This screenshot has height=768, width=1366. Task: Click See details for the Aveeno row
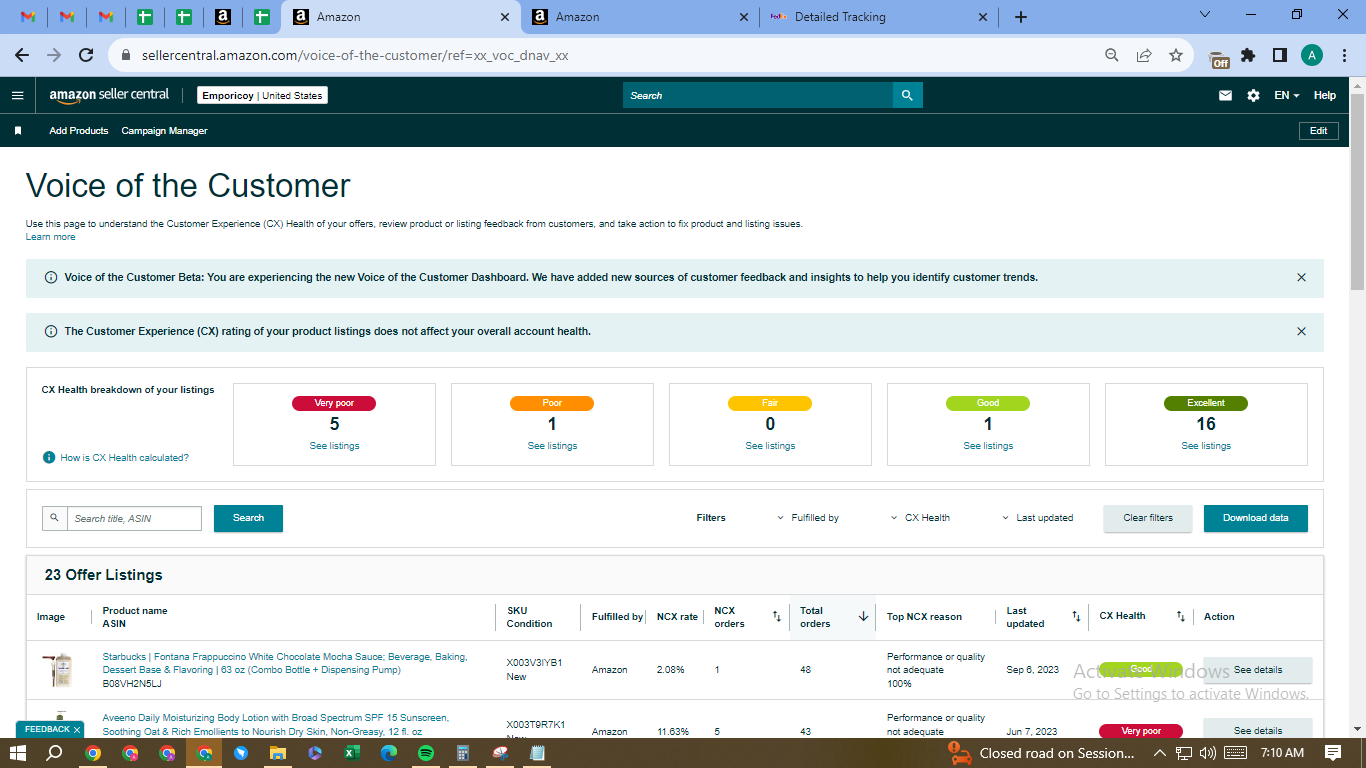1258,730
